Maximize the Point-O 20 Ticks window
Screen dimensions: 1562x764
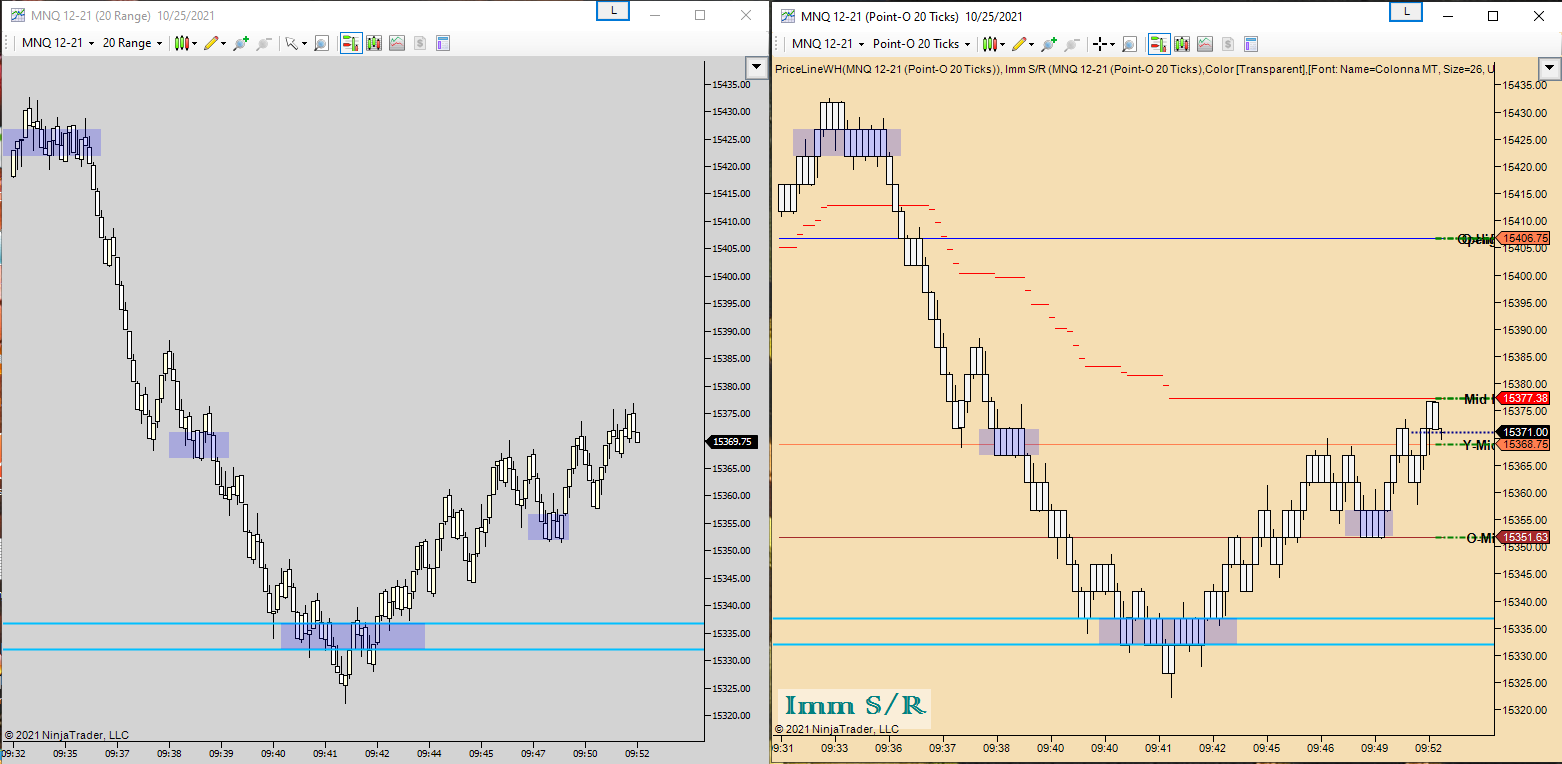[1493, 15]
